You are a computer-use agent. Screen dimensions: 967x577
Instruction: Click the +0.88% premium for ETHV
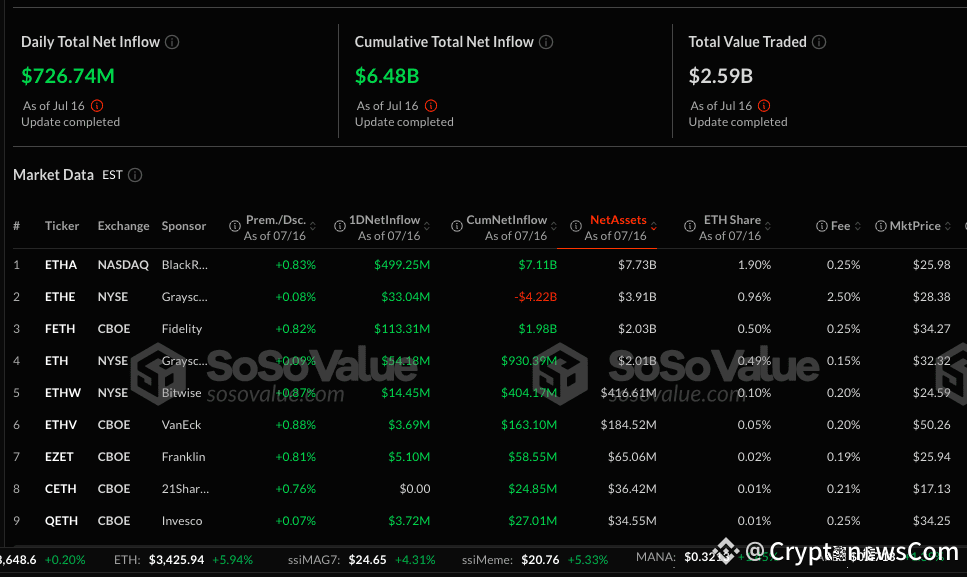295,425
